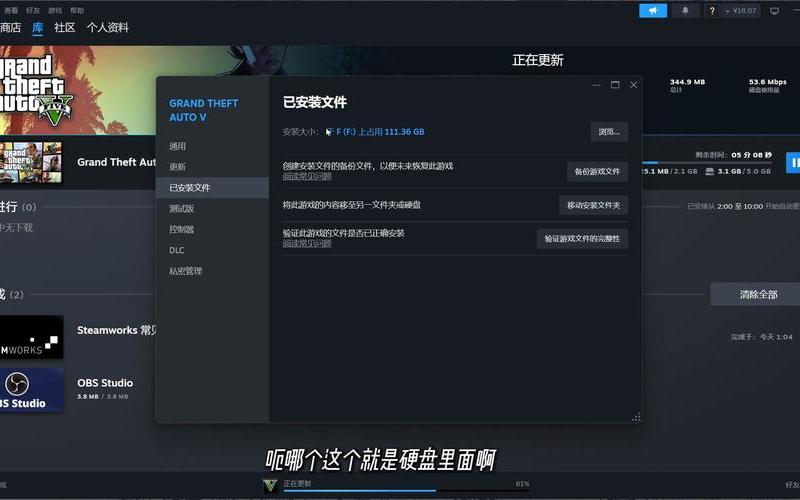
Task: Click the properties window resize grip
Action: point(636,417)
